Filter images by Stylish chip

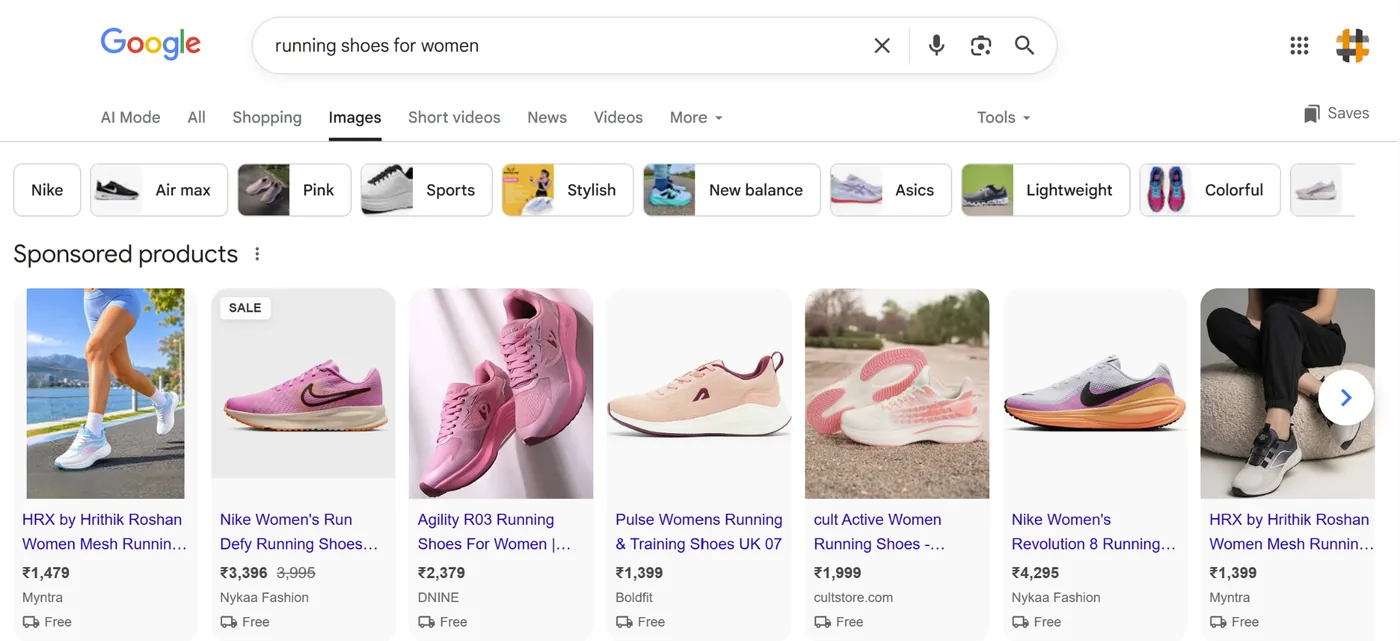click(x=567, y=190)
